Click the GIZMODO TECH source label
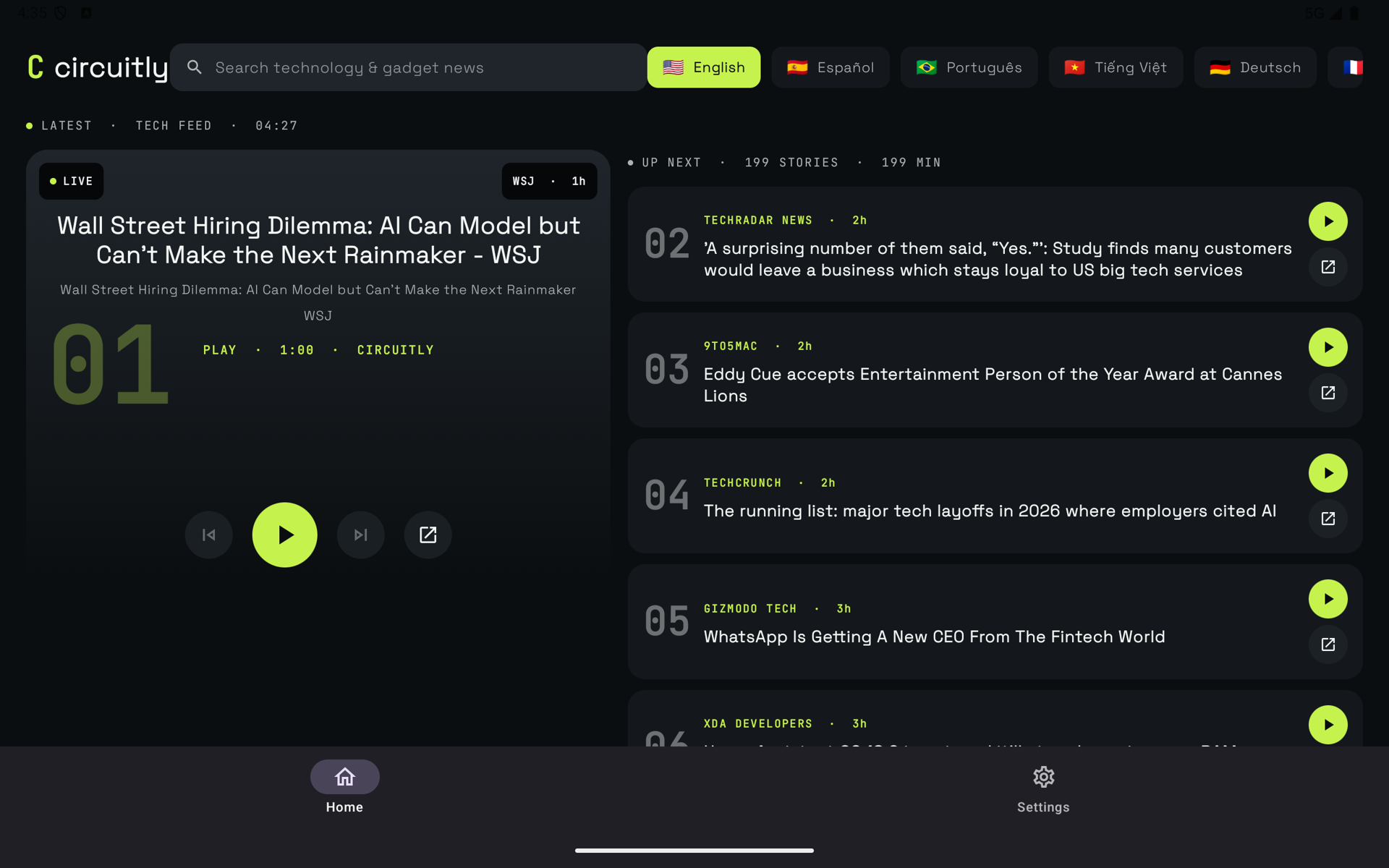This screenshot has width=1389, height=868. [x=750, y=608]
